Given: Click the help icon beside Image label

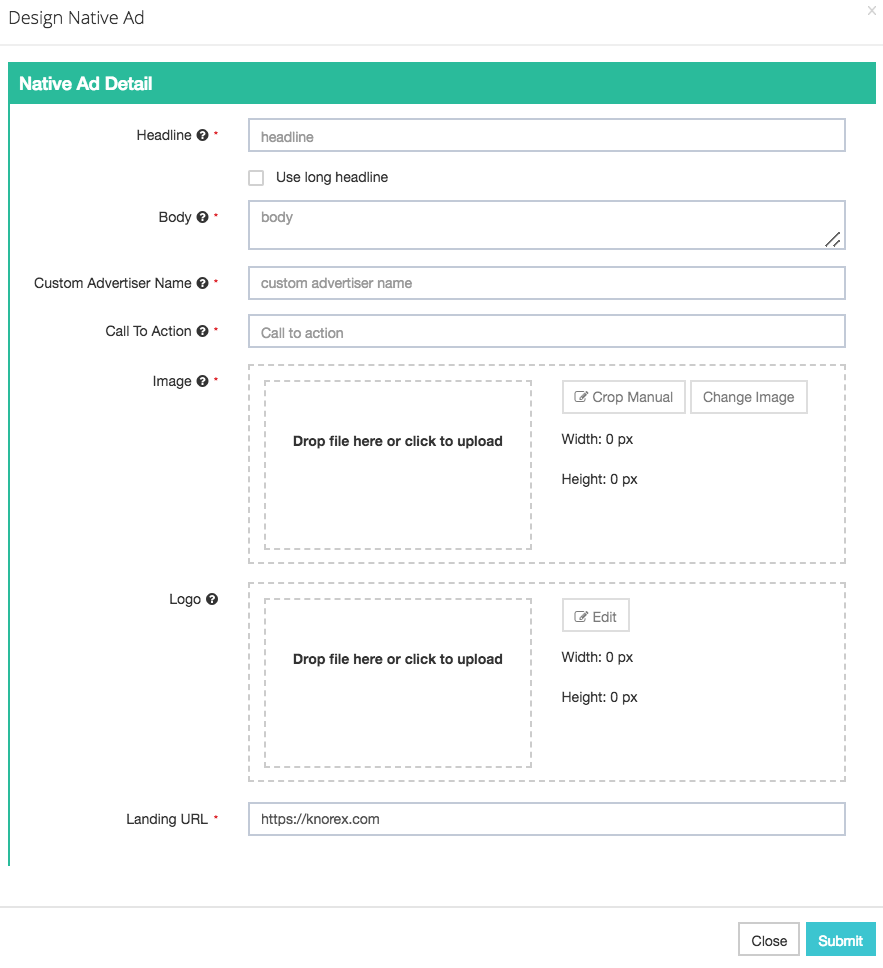Looking at the screenshot, I should [202, 381].
